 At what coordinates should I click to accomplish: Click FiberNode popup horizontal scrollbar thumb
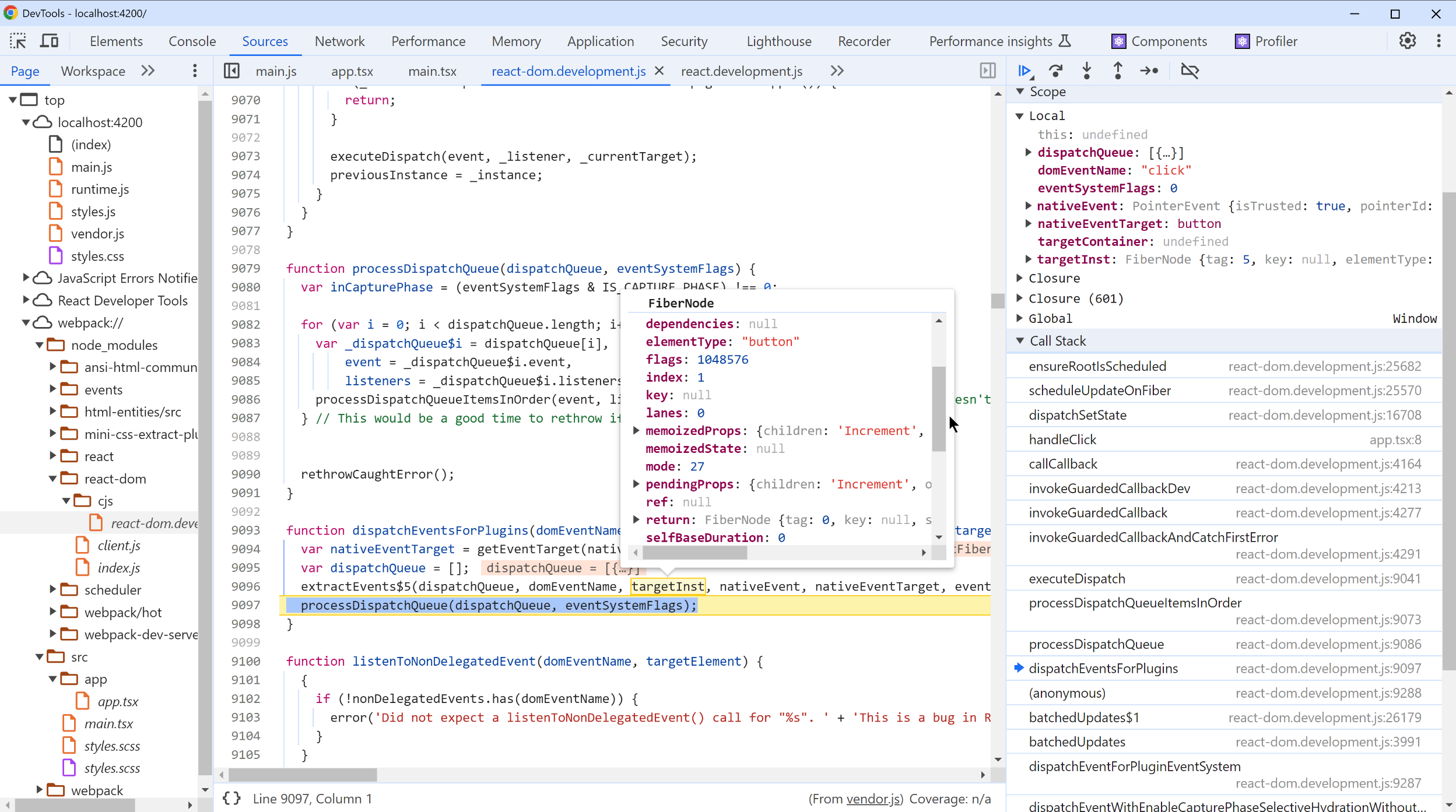pos(694,552)
